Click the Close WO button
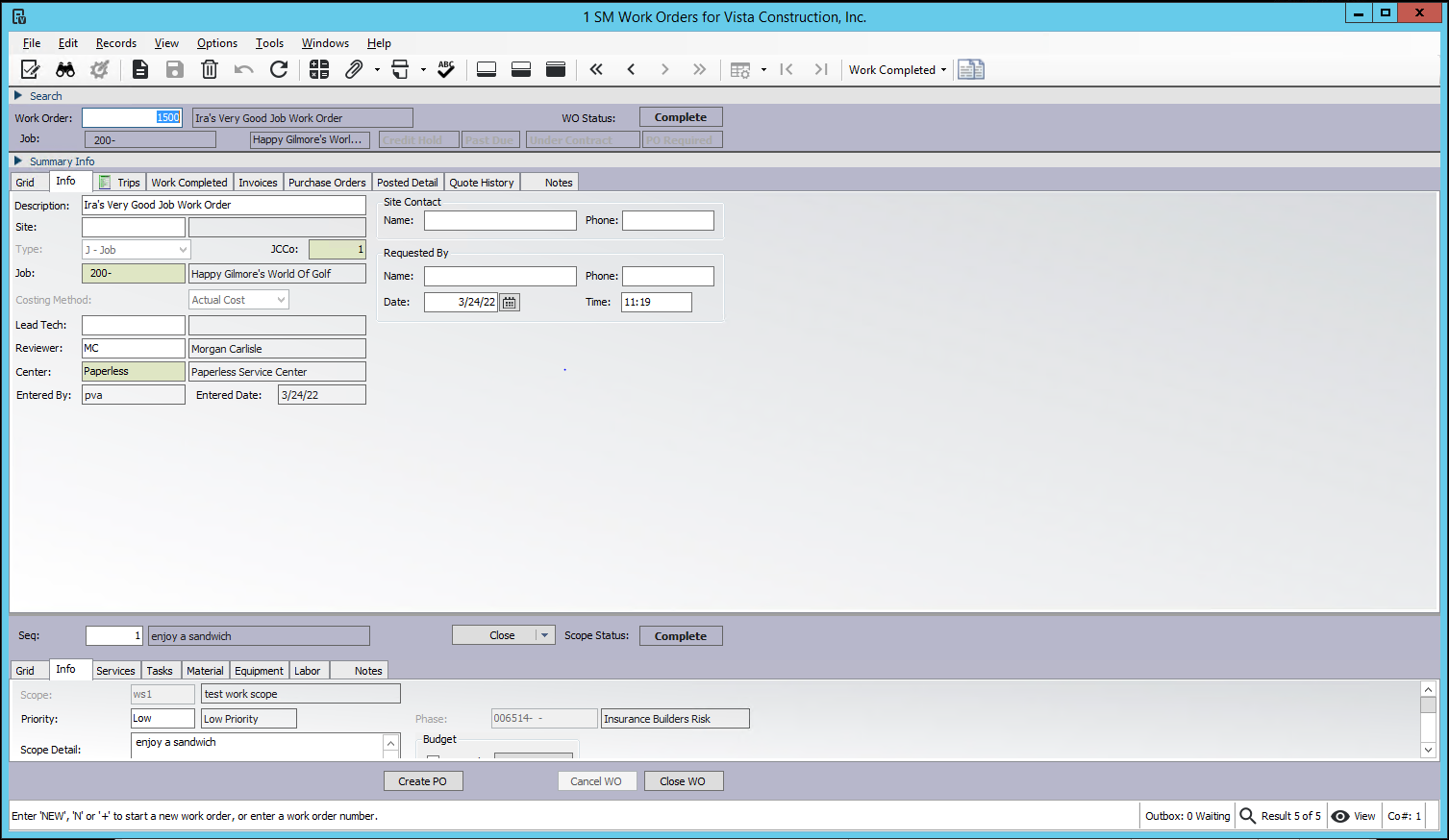This screenshot has height=840, width=1449. point(683,781)
